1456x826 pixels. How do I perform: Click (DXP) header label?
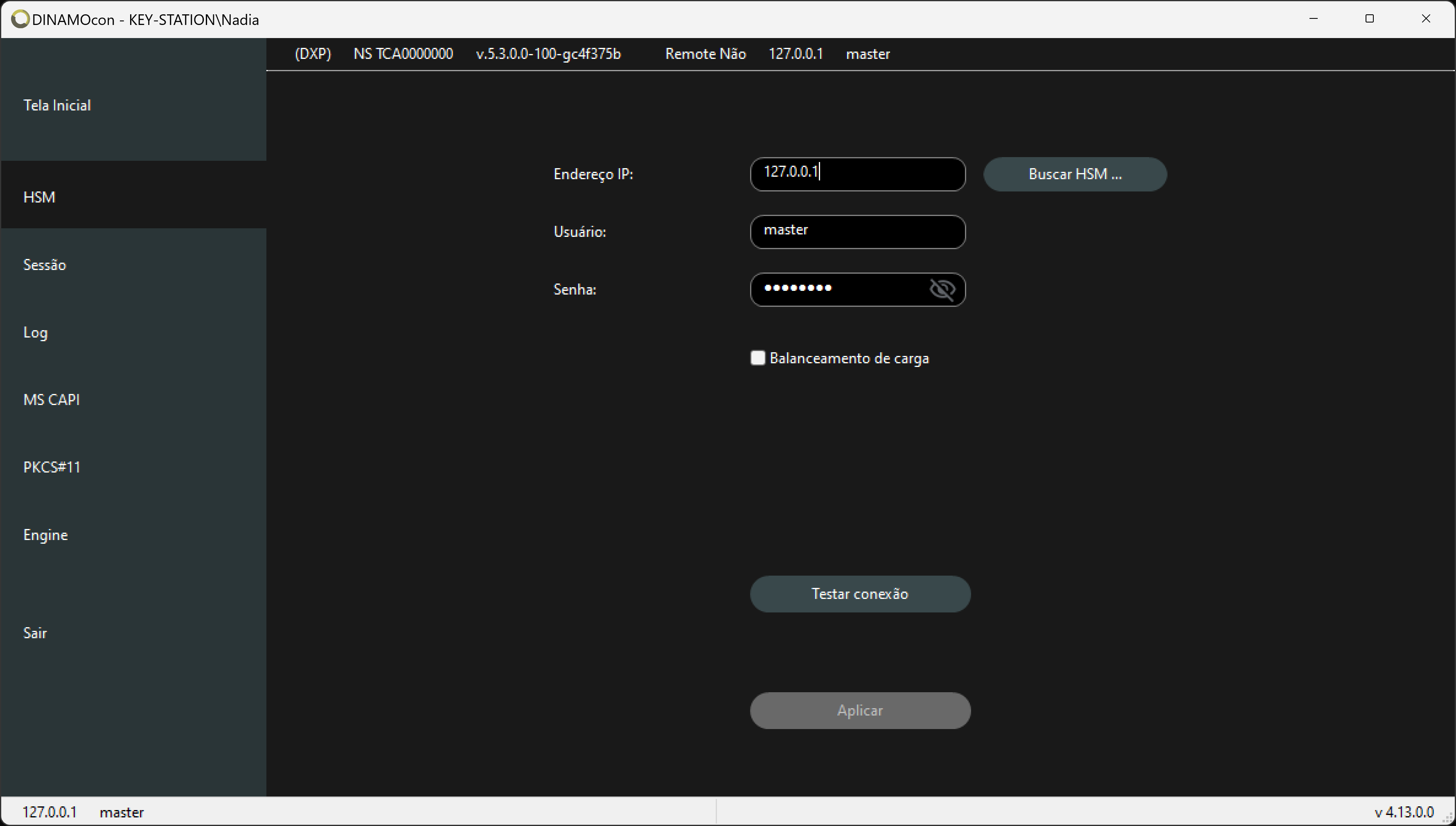click(x=313, y=54)
